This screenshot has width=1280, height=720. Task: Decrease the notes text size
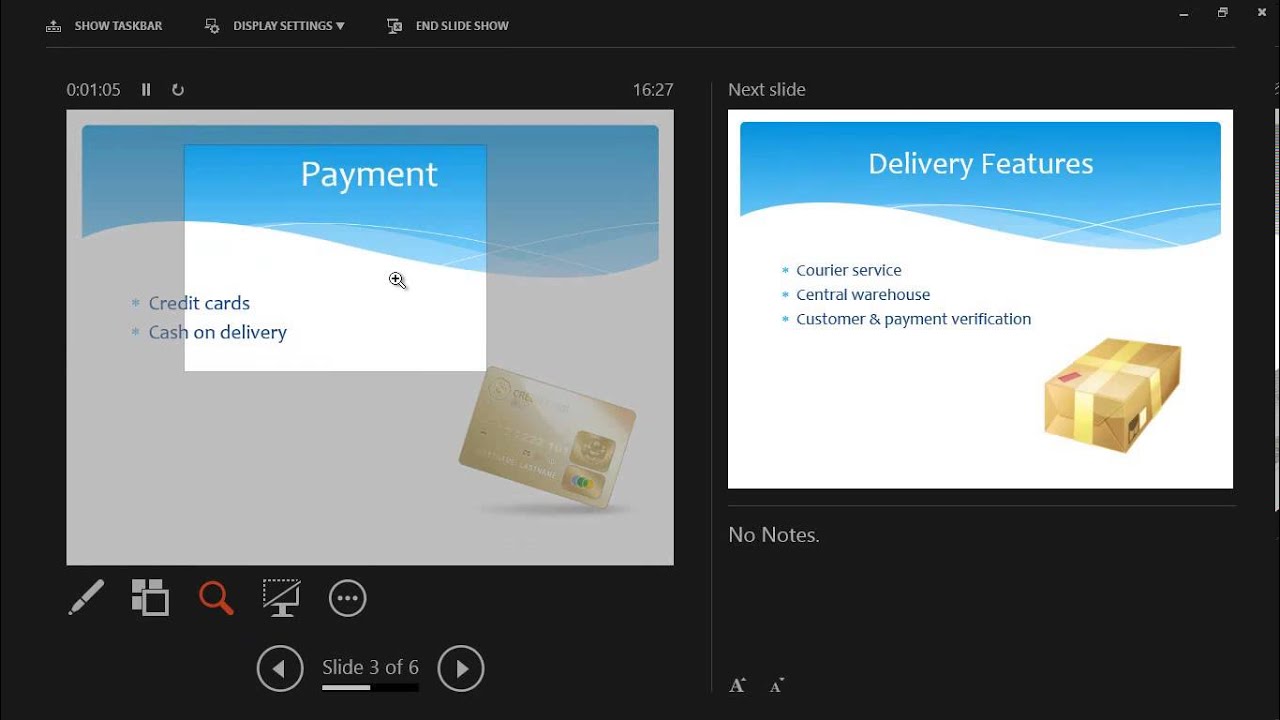tap(777, 685)
